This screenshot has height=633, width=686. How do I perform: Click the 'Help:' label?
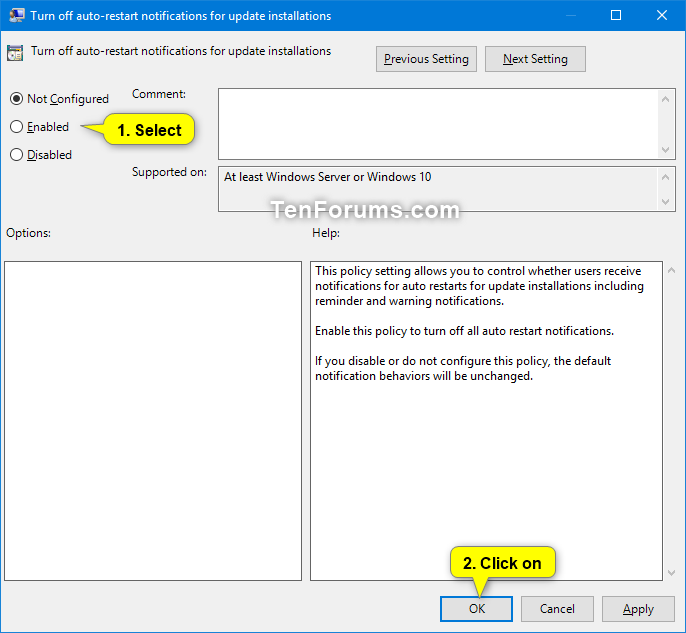point(326,233)
